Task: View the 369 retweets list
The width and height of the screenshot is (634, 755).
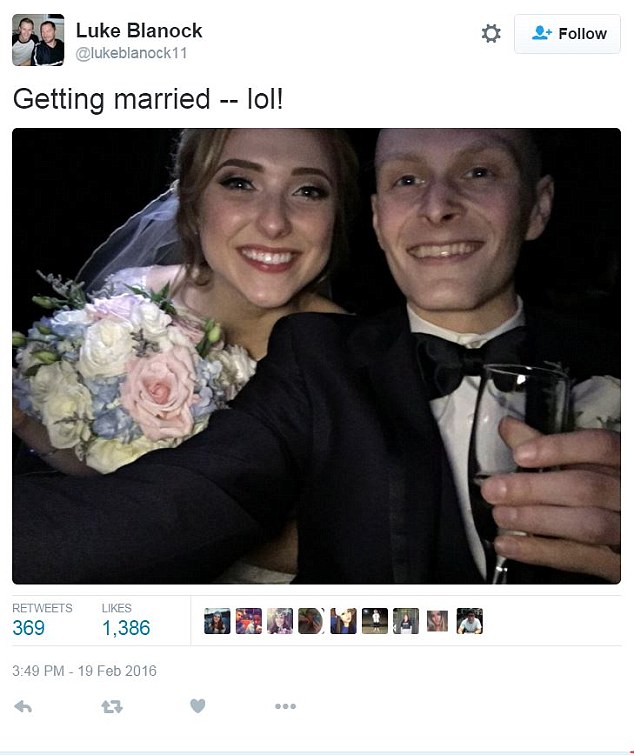Action: pos(42,621)
